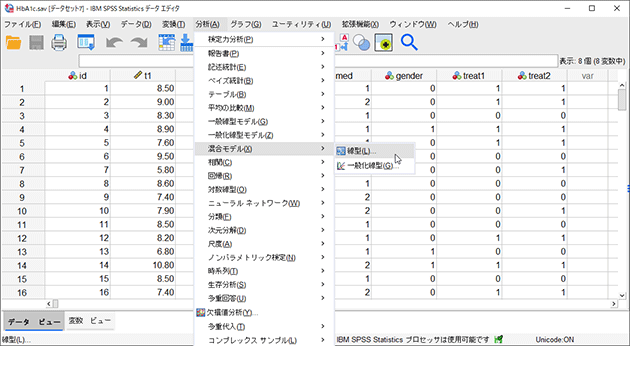This screenshot has height=380, width=630.
Task: Switch to the データ ビュー tab
Action: tap(34, 322)
